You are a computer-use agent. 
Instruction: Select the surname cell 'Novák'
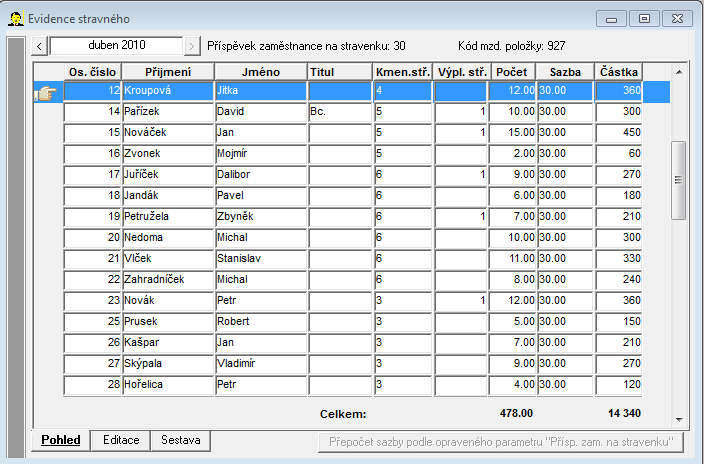click(x=168, y=301)
